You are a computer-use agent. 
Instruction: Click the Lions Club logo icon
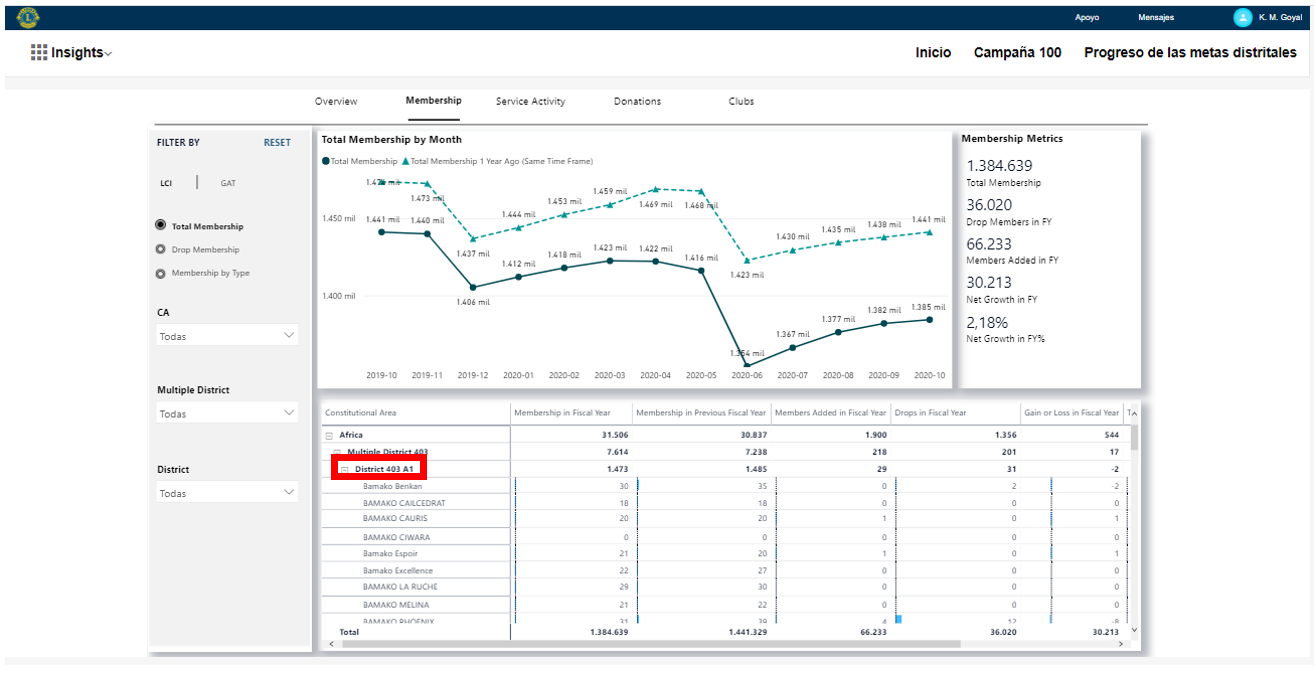click(x=28, y=17)
